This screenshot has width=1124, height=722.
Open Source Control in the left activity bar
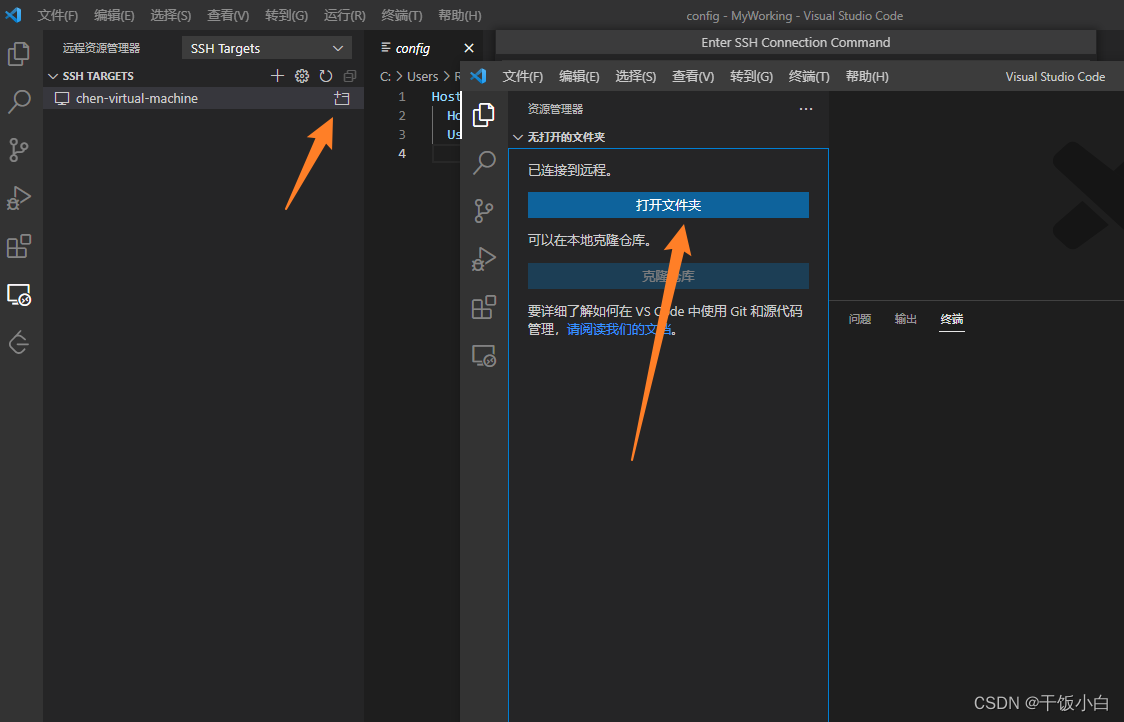click(19, 150)
